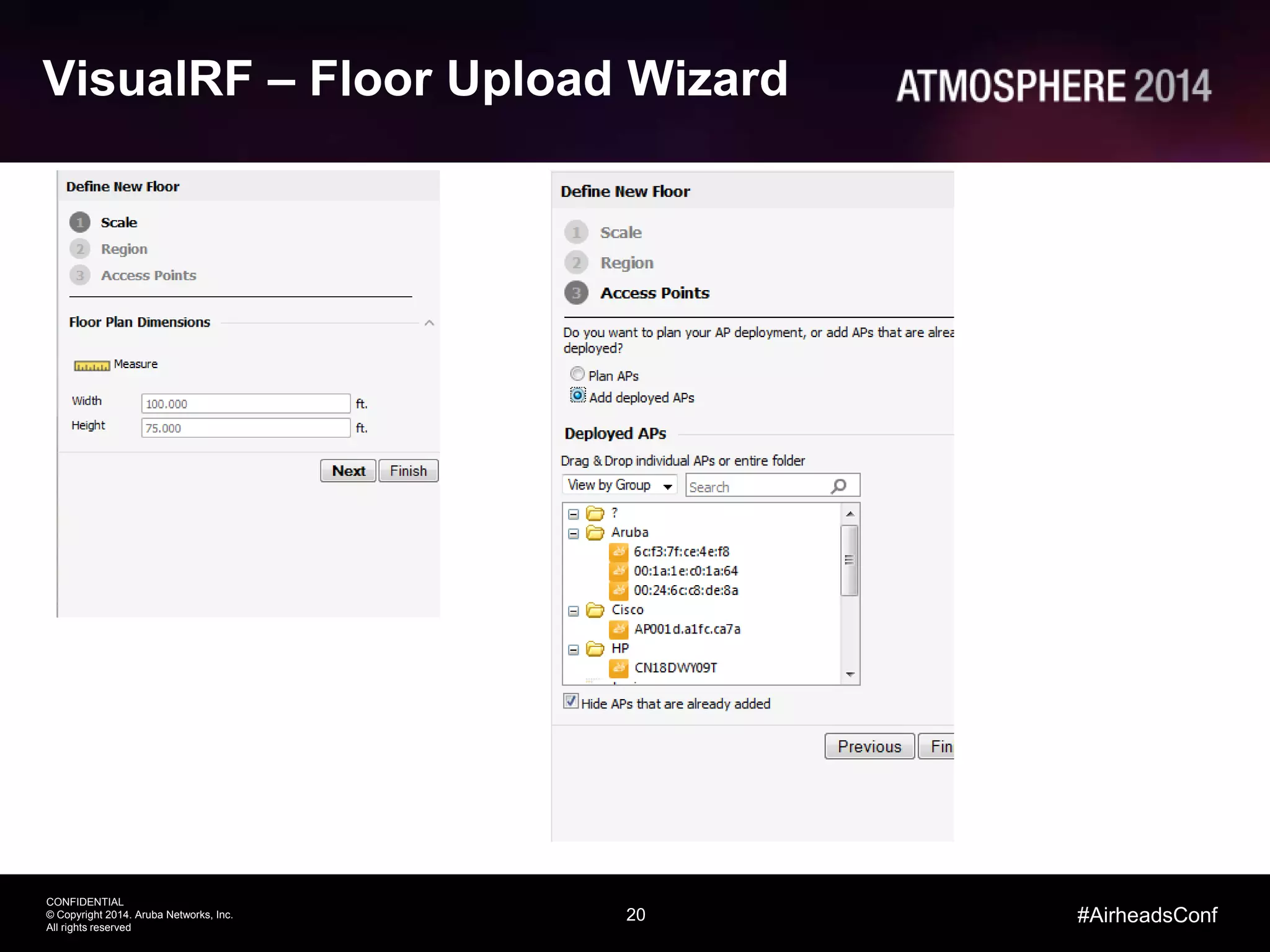Select the Cisco group label
This screenshot has width=1270, height=952.
[628, 610]
